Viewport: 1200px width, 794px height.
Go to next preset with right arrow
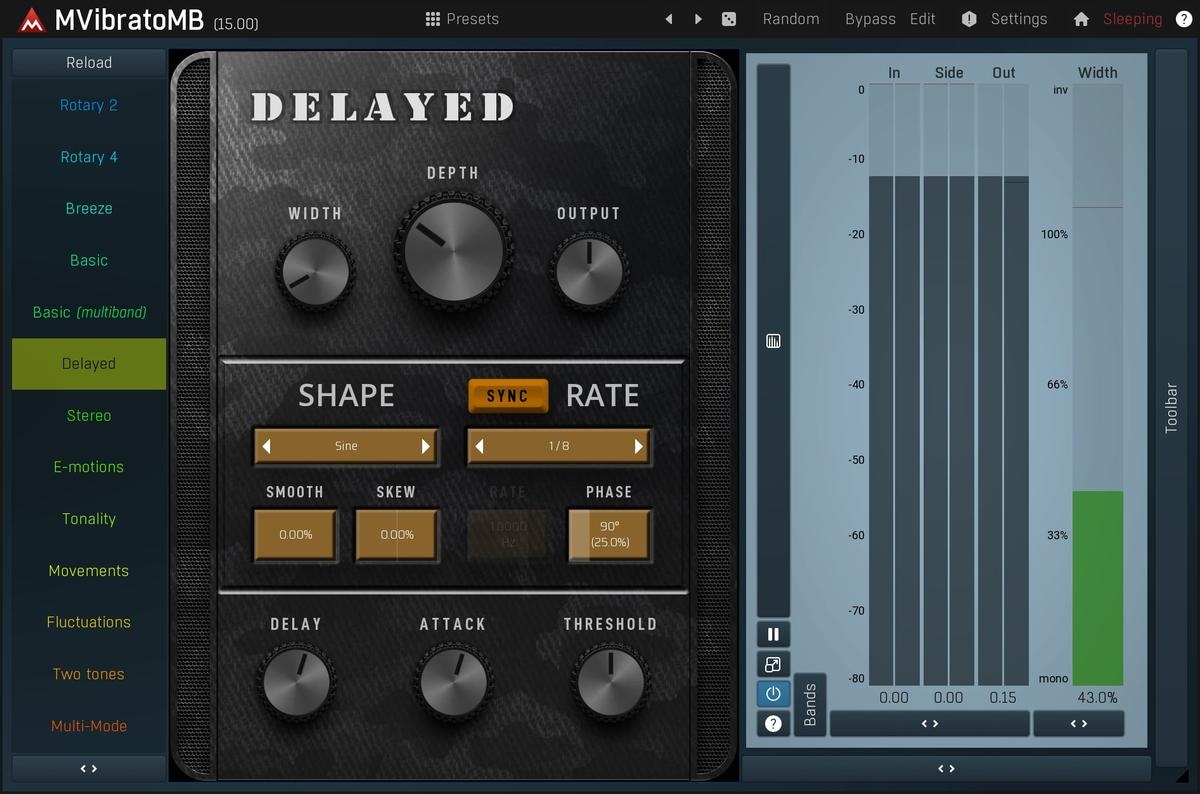(x=698, y=19)
